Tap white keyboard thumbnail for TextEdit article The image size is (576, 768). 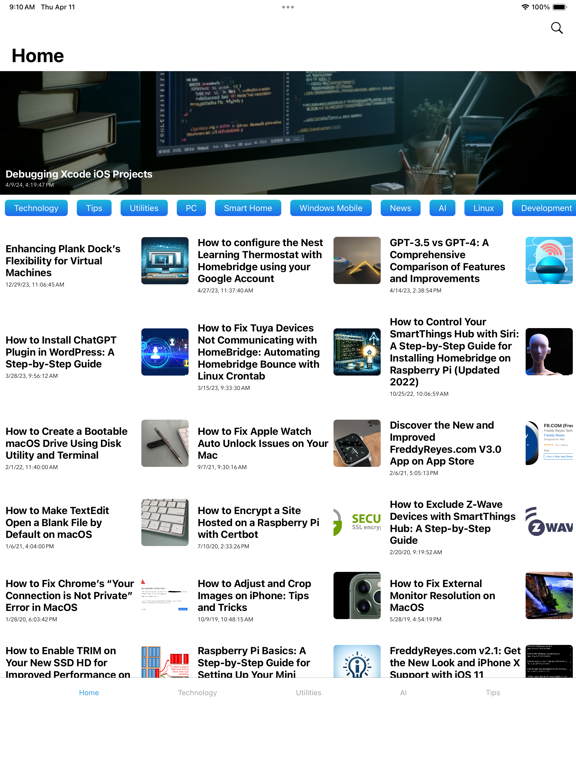pyautogui.click(x=165, y=522)
